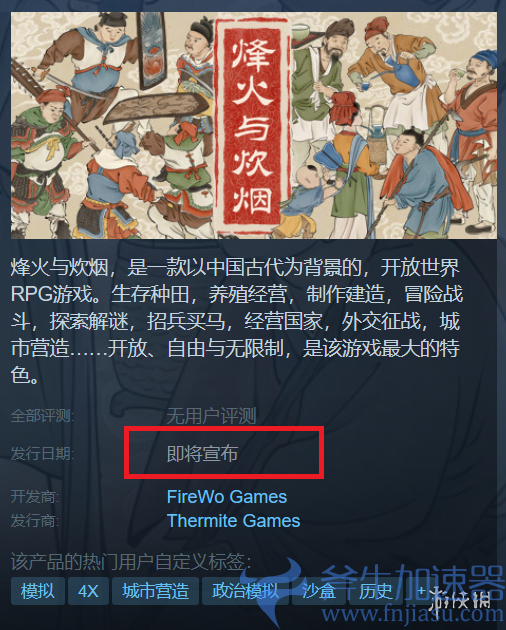Select the 城市营造 tag

(156, 591)
